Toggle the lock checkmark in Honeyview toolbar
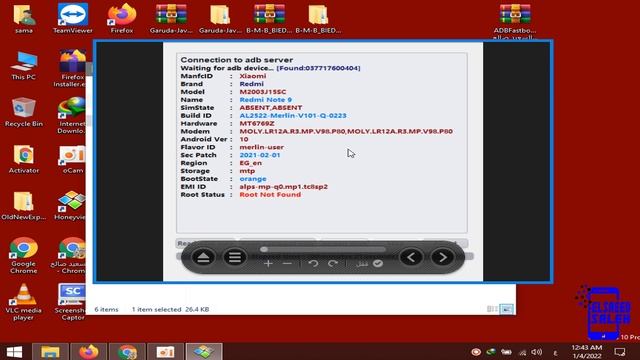 pyautogui.click(x=378, y=264)
